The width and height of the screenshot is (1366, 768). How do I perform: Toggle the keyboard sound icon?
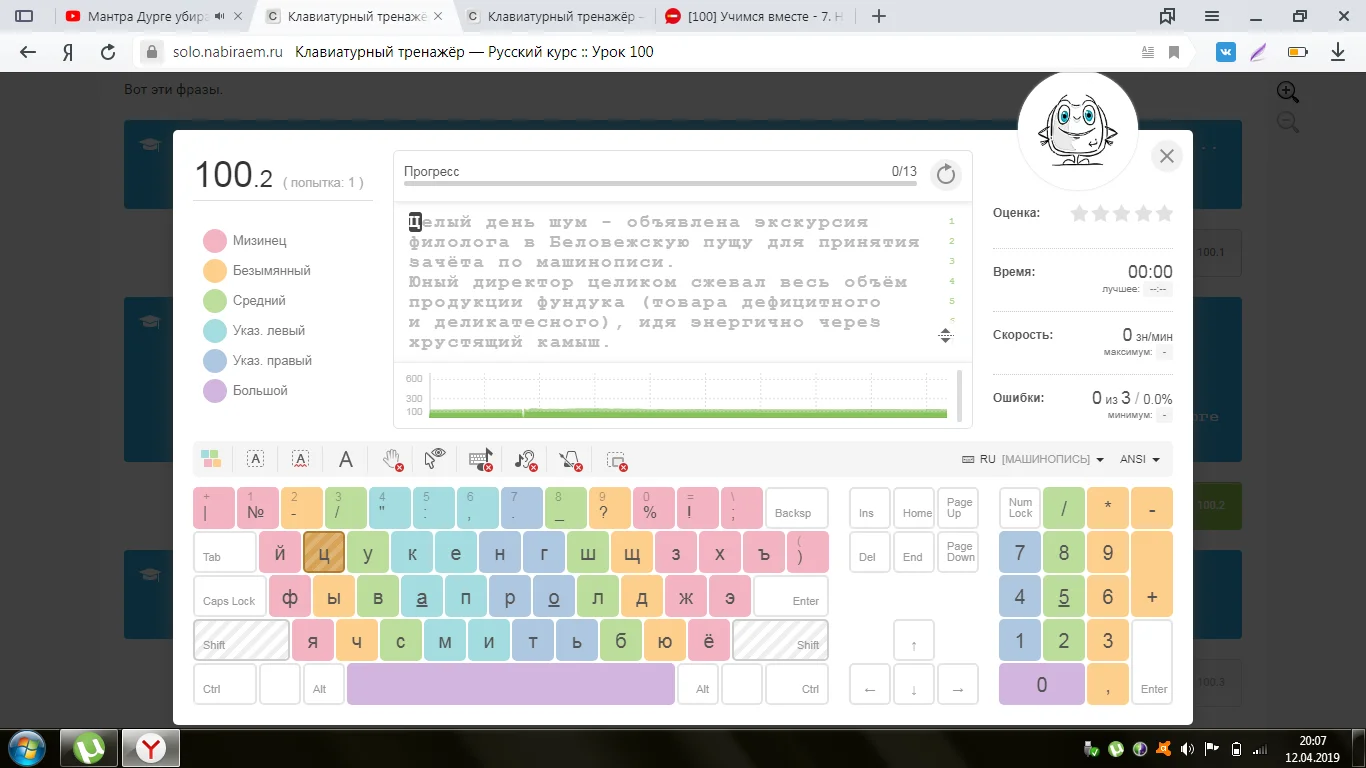click(480, 459)
